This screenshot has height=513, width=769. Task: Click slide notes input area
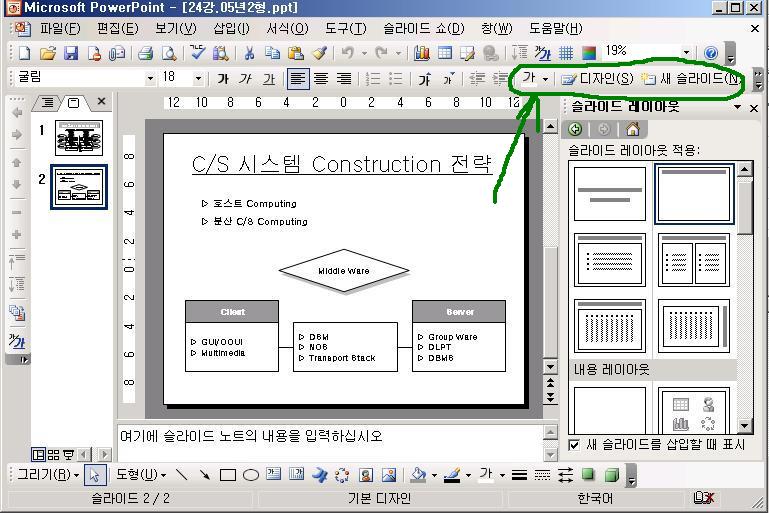coord(330,443)
